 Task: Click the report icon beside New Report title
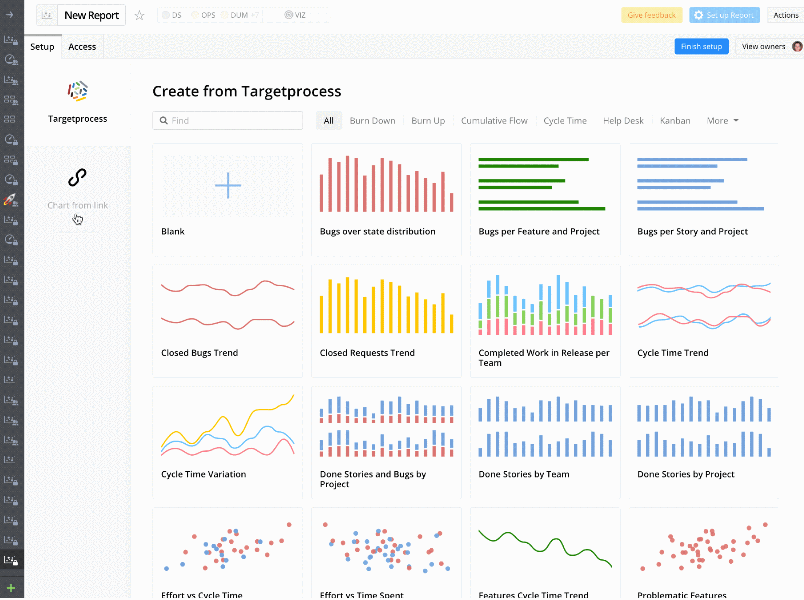(x=47, y=15)
